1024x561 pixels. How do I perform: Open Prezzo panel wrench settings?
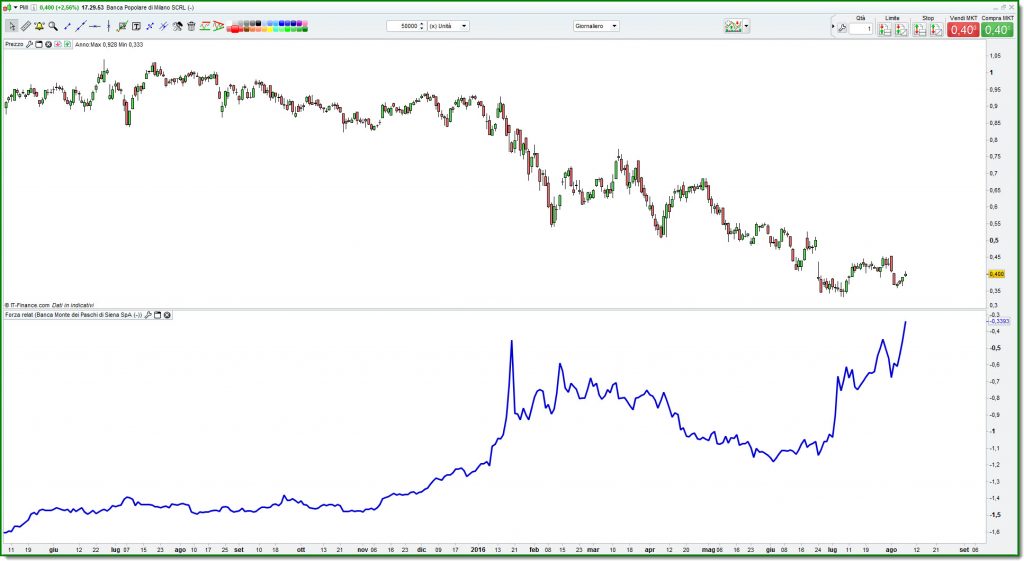[29, 44]
